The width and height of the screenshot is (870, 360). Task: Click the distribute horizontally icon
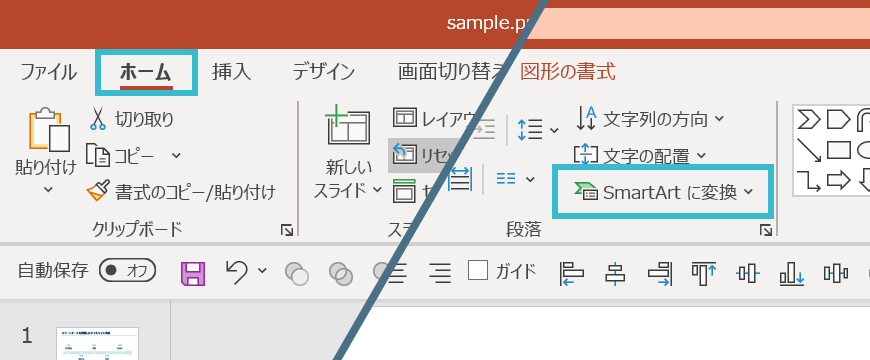coord(836,273)
